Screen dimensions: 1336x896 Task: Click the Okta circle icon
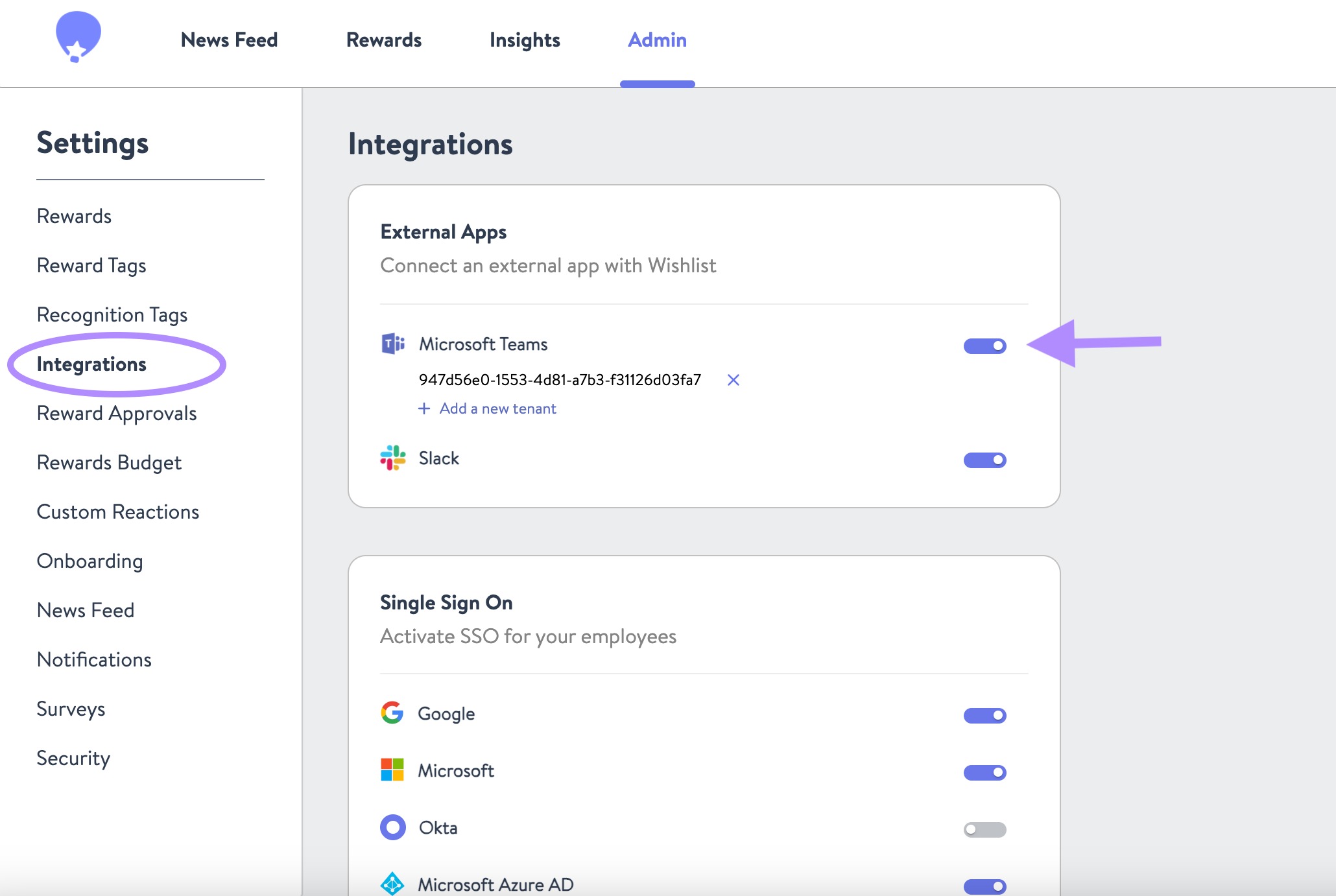pyautogui.click(x=392, y=827)
